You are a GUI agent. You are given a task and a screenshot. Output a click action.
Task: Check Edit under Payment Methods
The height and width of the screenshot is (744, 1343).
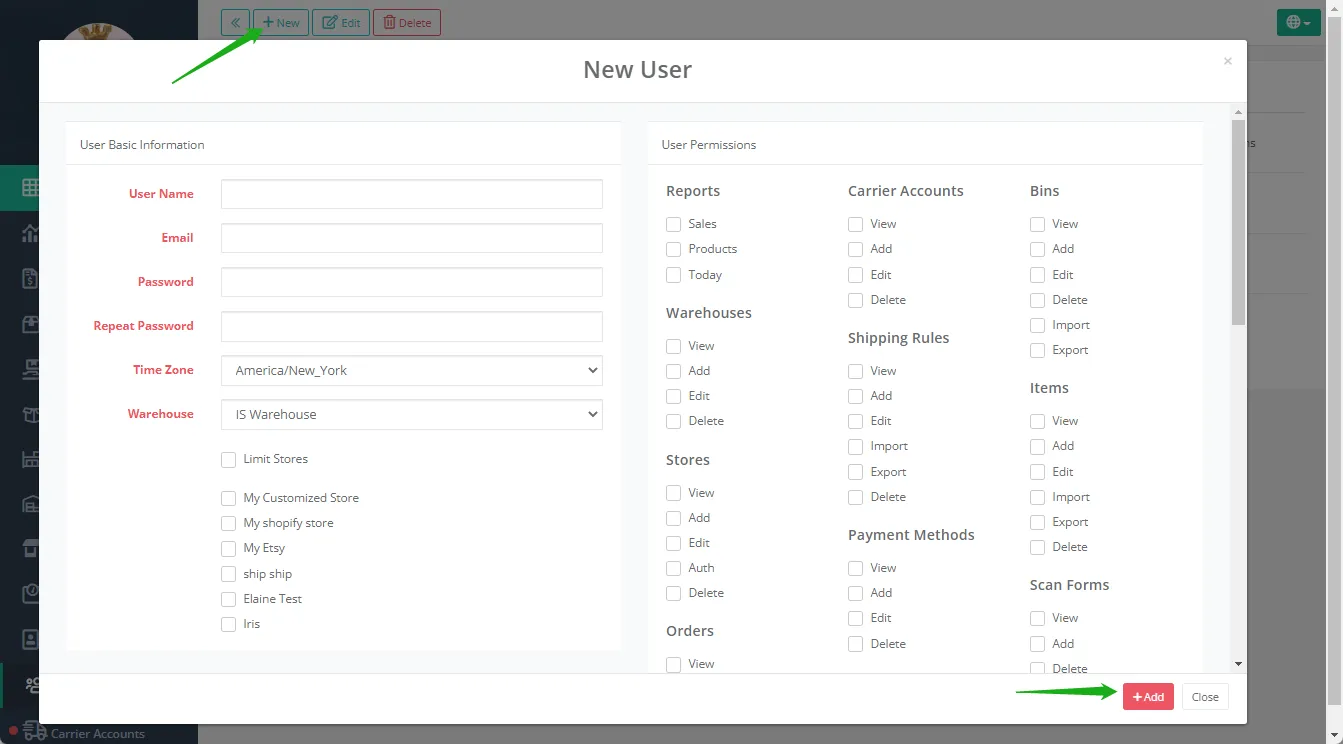pyautogui.click(x=856, y=618)
